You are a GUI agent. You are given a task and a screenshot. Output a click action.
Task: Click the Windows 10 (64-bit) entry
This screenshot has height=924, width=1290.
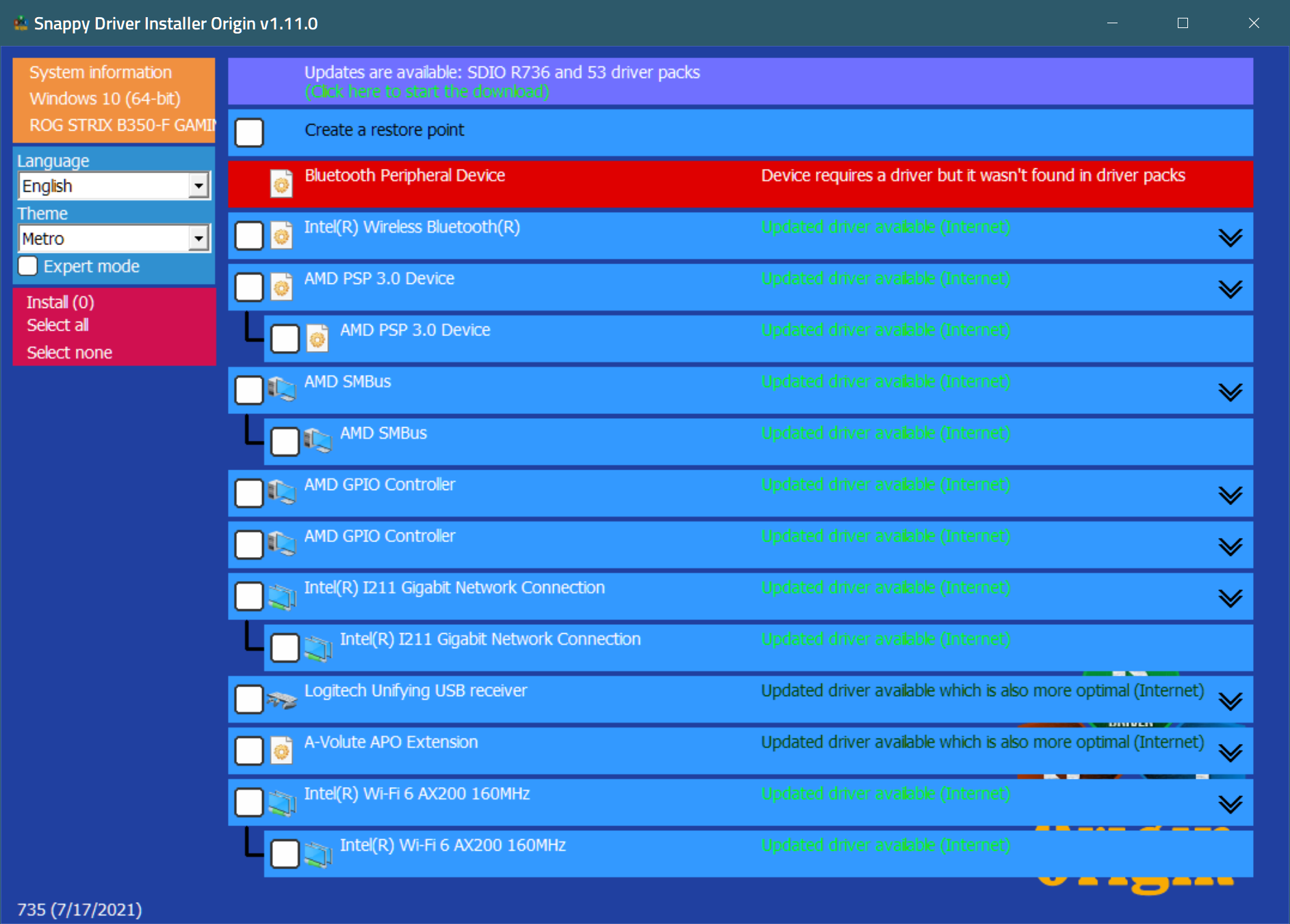[x=105, y=99]
